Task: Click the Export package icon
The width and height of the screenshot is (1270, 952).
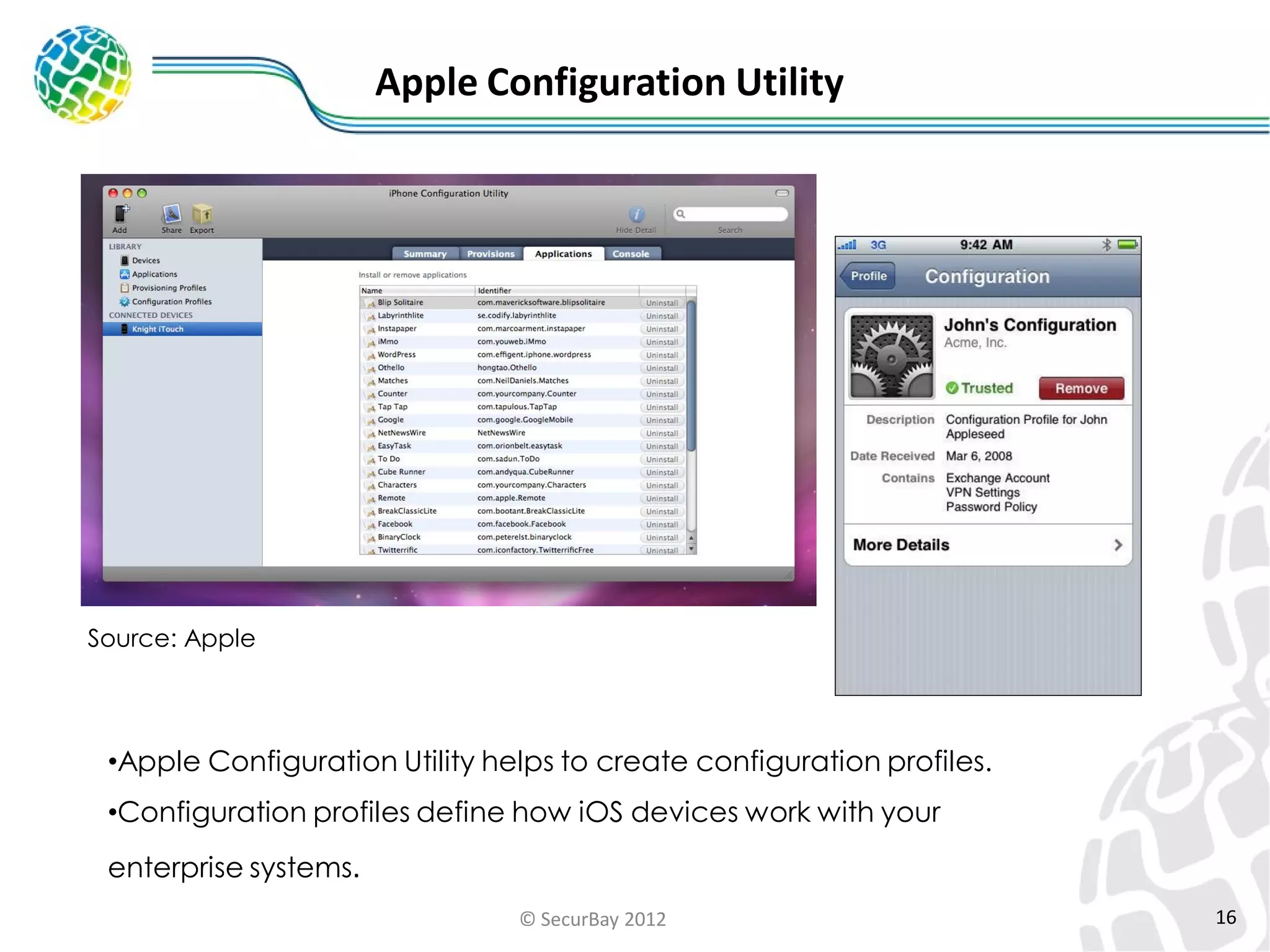Action: 202,214
